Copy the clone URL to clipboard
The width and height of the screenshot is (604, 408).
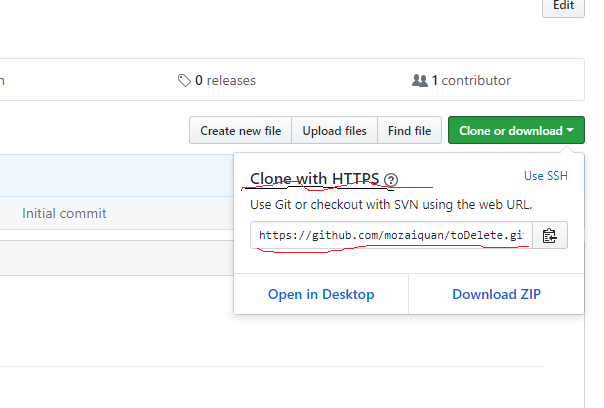[x=550, y=235]
